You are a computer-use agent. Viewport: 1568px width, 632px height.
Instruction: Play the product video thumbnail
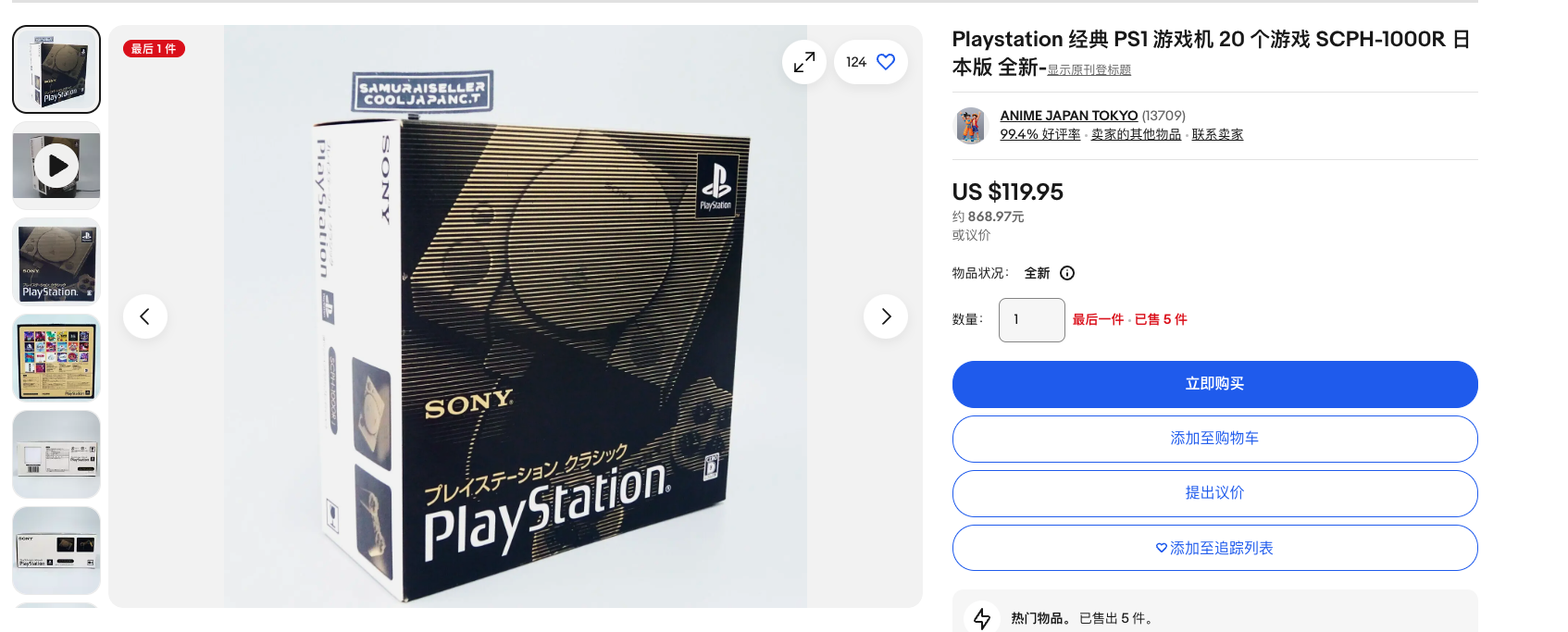pyautogui.click(x=56, y=166)
